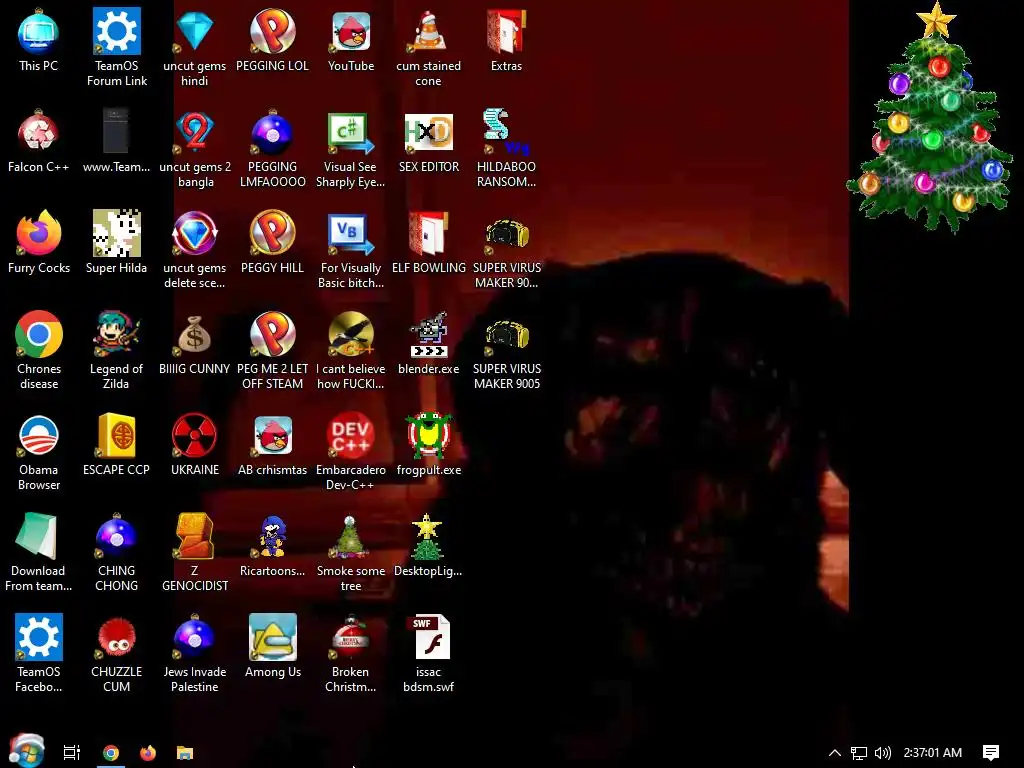Screen dimensions: 1024x768
Task: Open the Start menu with Santa hat
Action: [26, 752]
